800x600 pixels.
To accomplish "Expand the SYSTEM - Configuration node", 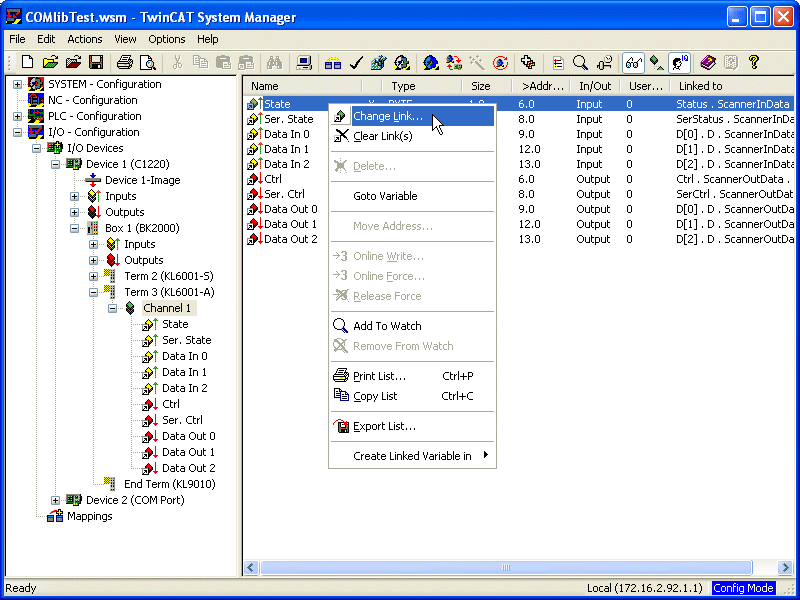I will point(17,84).
